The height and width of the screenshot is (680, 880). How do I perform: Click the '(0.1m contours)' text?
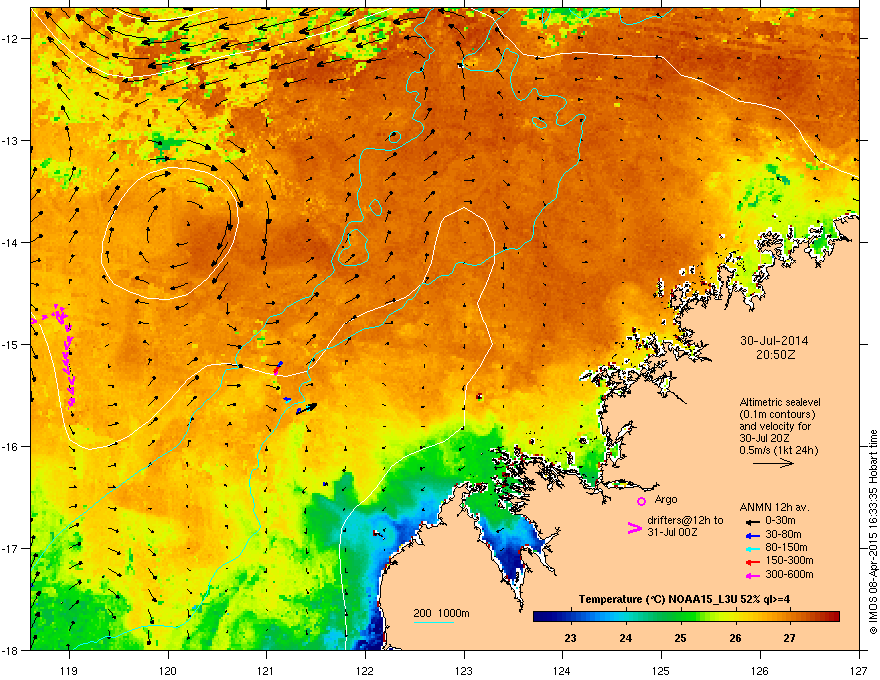click(777, 415)
